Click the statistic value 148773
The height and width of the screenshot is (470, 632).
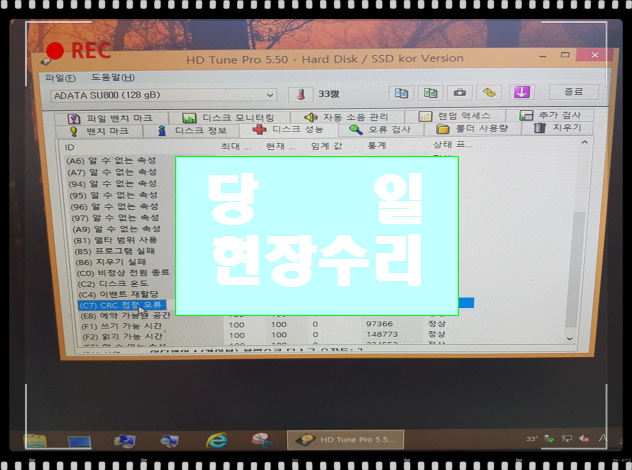click(382, 334)
